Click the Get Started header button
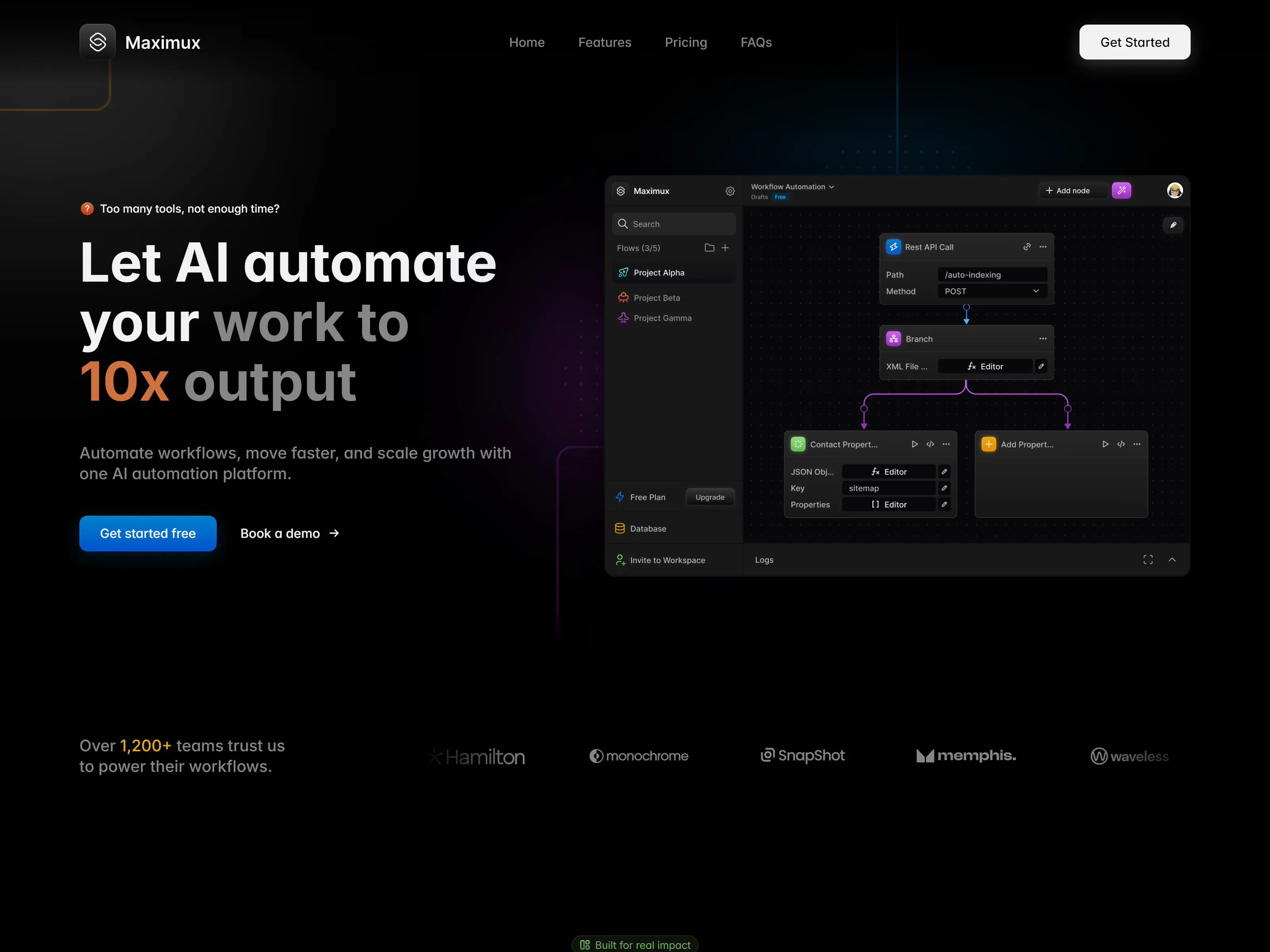This screenshot has height=952, width=1270. [1135, 42]
